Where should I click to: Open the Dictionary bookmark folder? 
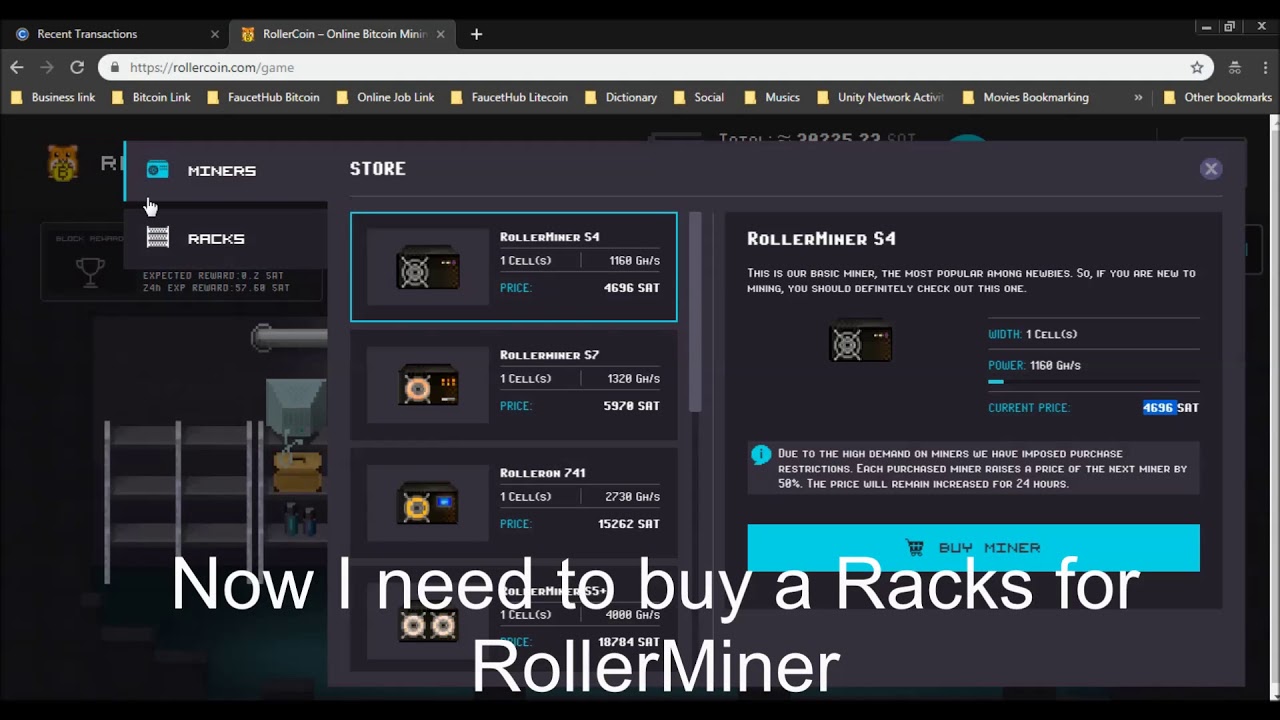(620, 97)
